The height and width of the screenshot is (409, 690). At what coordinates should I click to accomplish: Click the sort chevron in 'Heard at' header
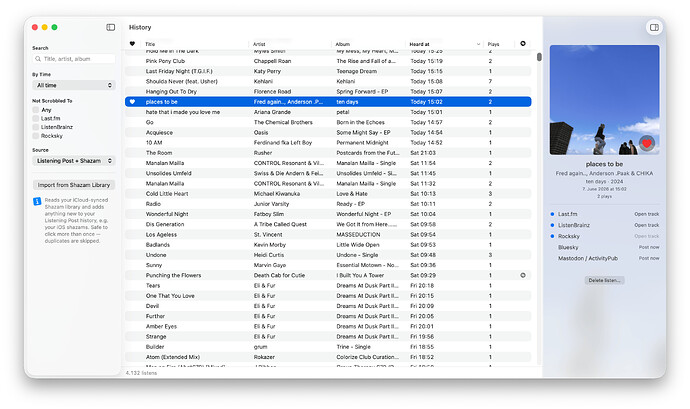478,44
